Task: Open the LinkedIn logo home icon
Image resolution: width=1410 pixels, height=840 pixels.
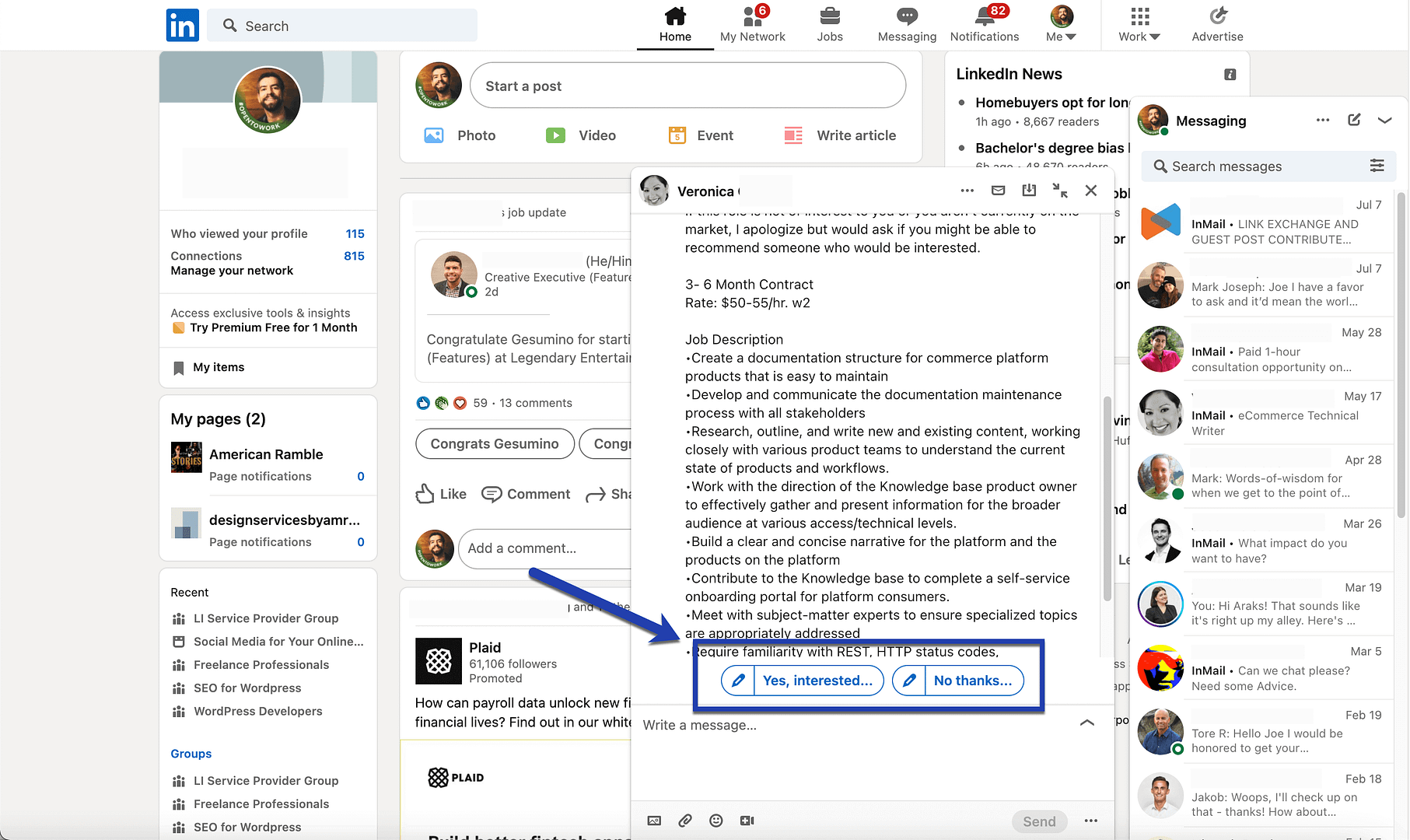Action: coord(183,26)
